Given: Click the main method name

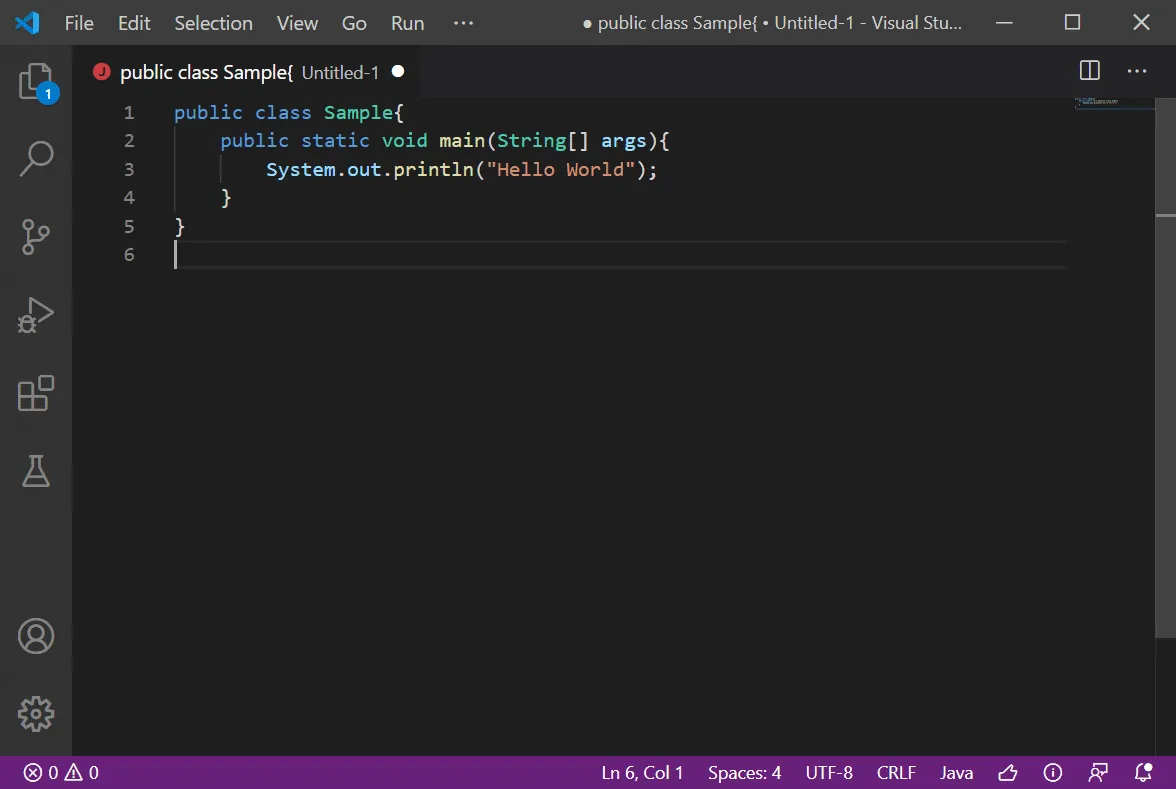Looking at the screenshot, I should pos(462,141).
